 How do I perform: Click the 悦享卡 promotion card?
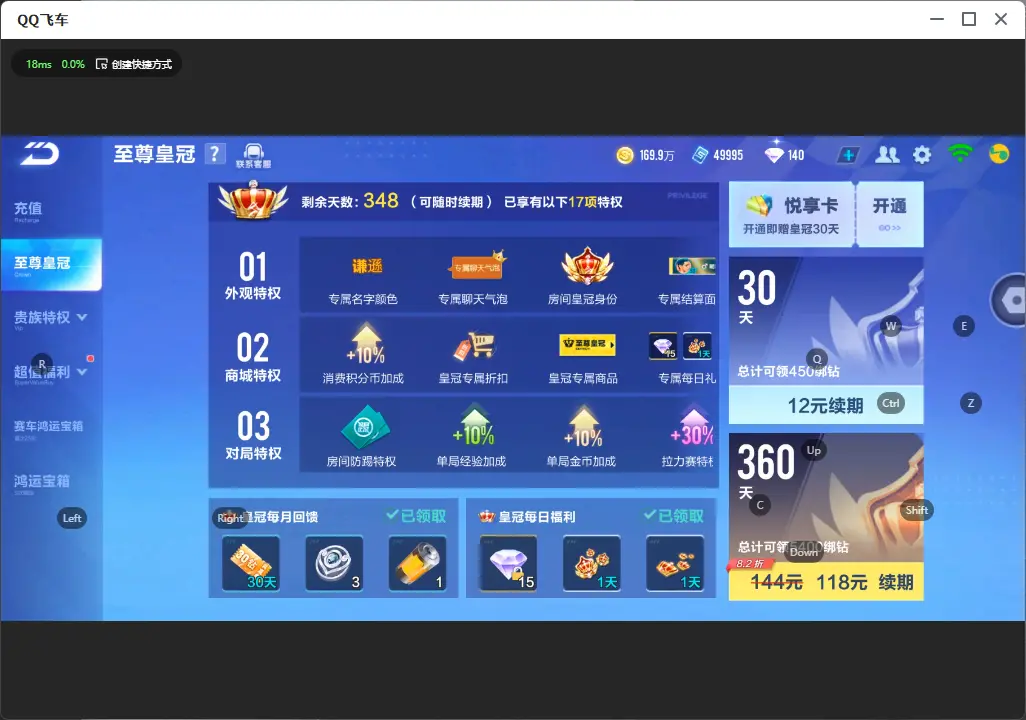(791, 214)
